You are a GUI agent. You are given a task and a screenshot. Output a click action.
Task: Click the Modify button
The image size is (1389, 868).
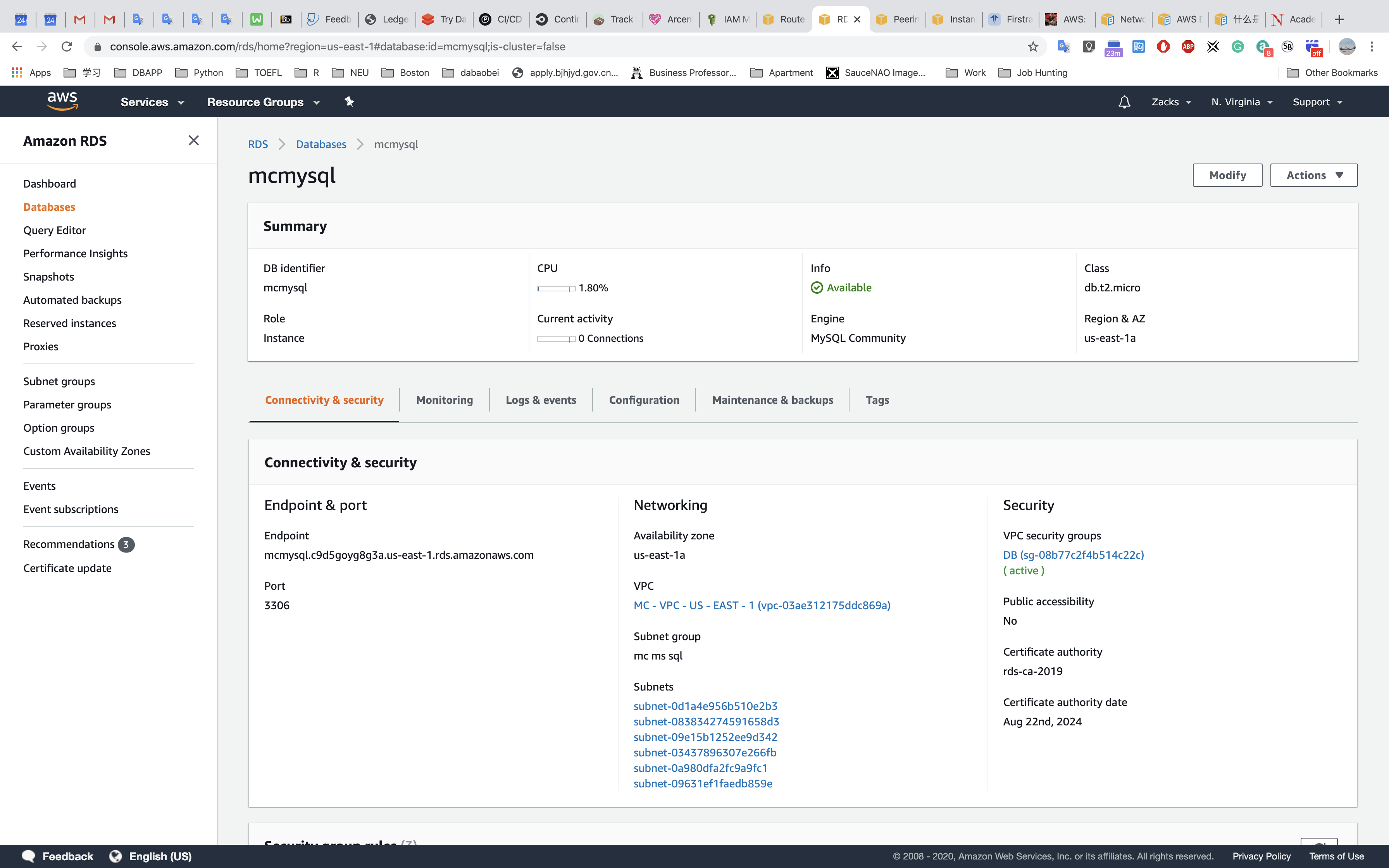tap(1227, 175)
